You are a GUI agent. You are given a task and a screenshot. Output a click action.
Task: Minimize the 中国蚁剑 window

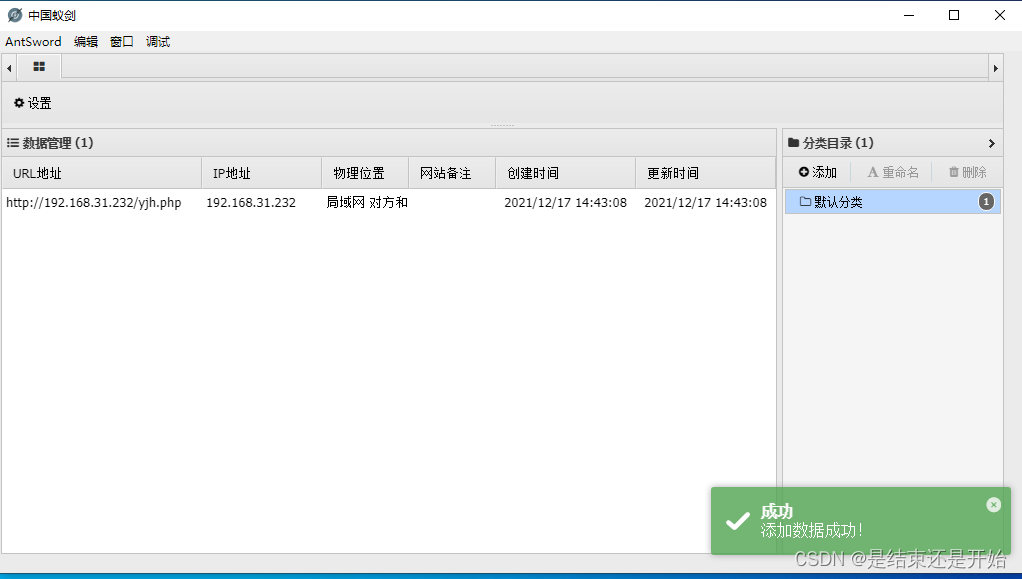909,15
